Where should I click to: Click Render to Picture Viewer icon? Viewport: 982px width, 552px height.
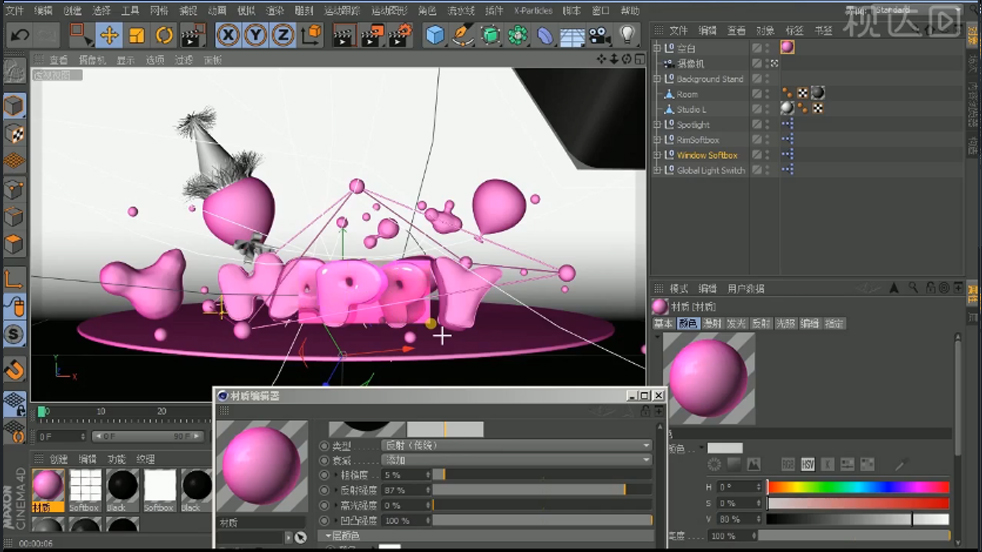pyautogui.click(x=372, y=35)
